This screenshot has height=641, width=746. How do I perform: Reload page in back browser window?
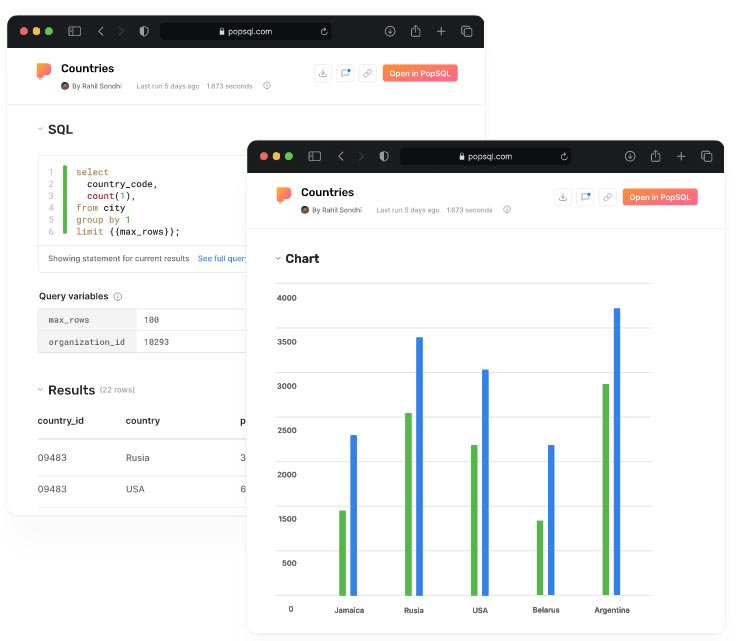coord(324,31)
